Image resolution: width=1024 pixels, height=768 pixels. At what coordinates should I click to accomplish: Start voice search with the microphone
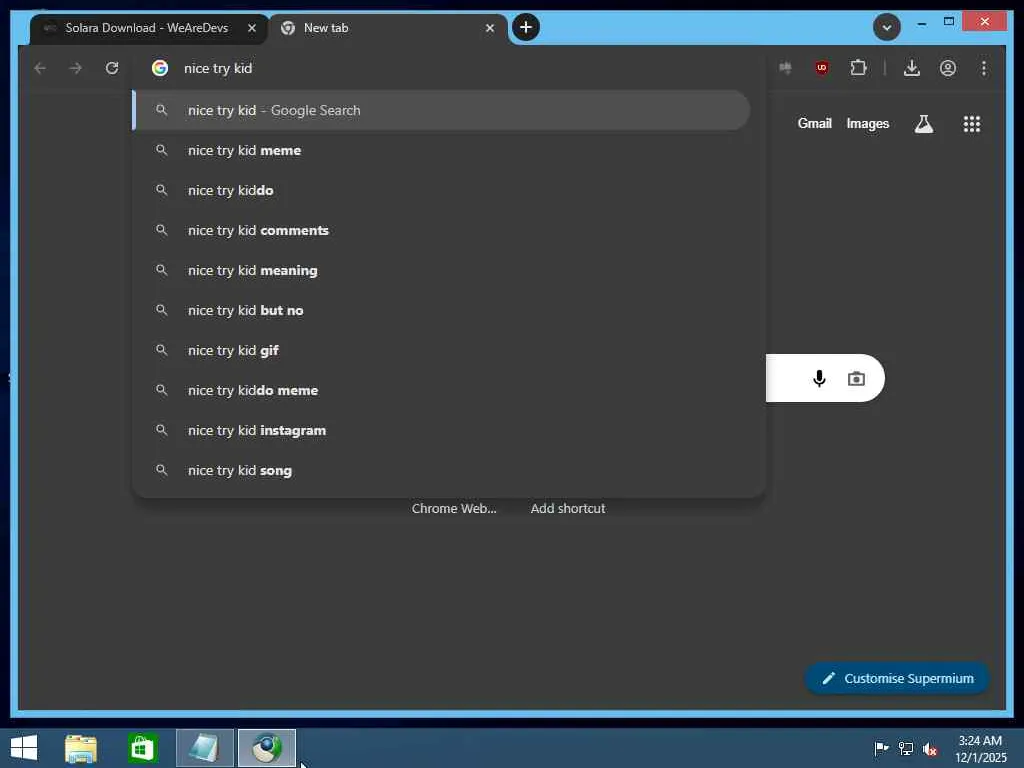tap(819, 378)
